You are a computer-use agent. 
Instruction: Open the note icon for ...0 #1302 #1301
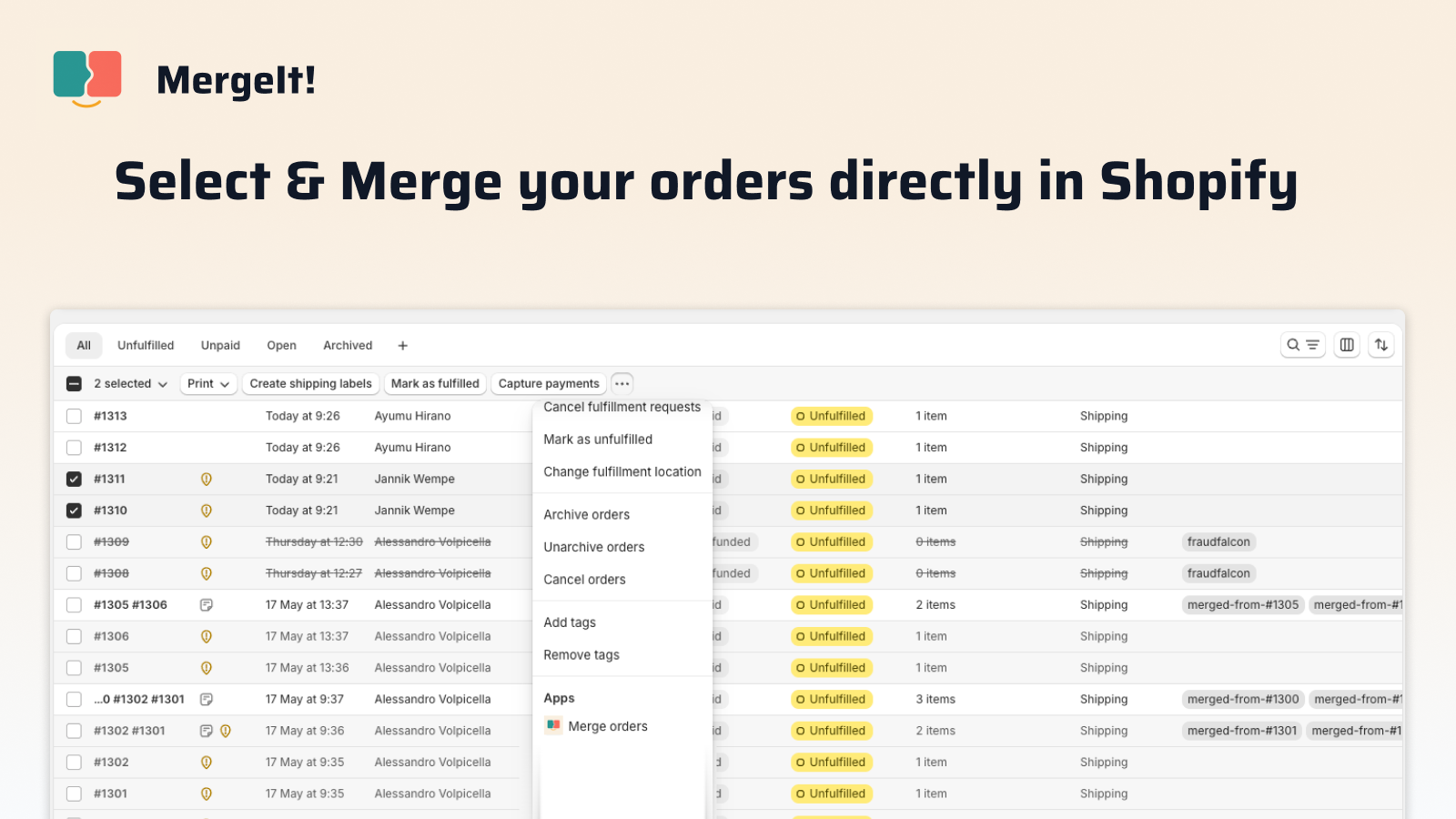[x=207, y=700]
